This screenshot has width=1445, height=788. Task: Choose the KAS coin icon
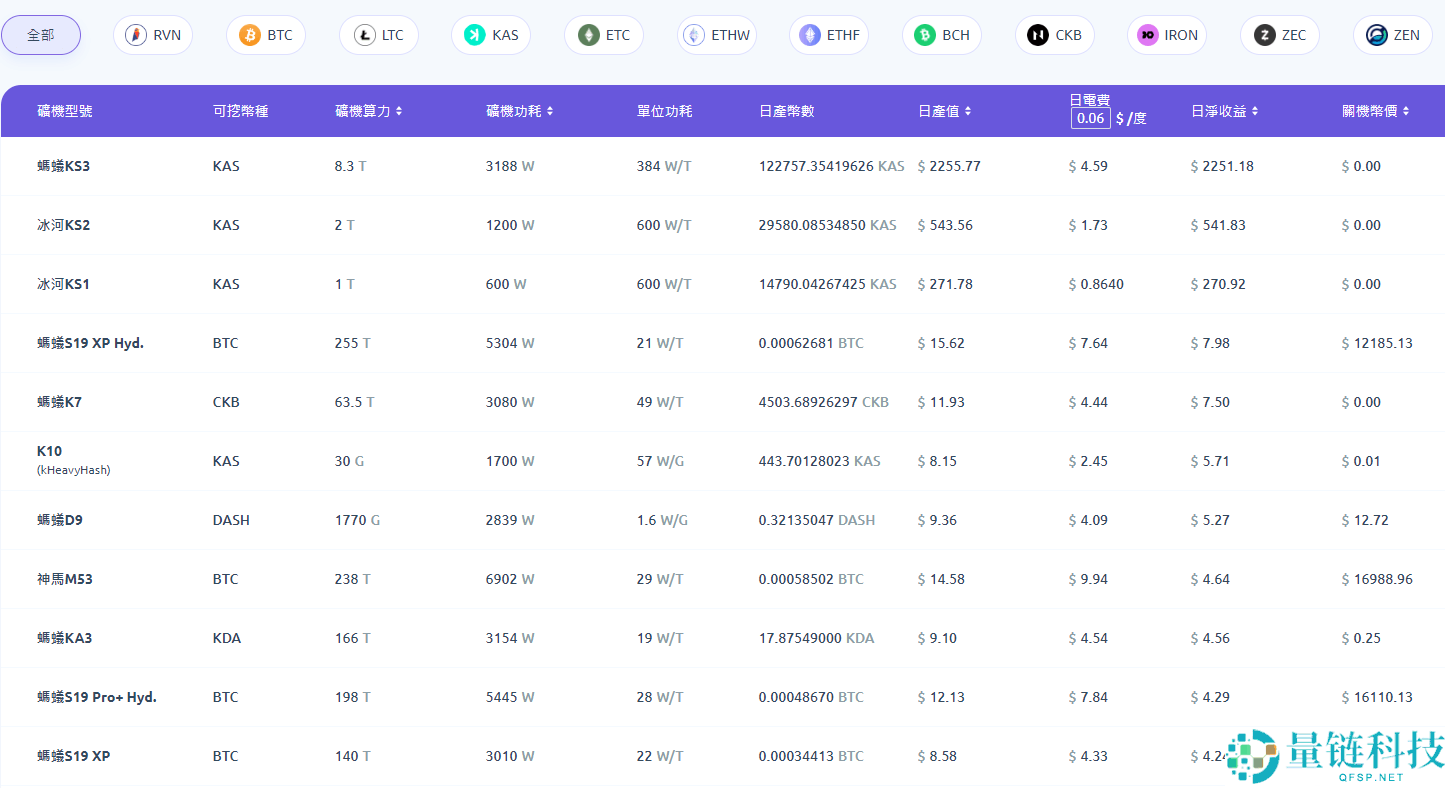pos(474,35)
